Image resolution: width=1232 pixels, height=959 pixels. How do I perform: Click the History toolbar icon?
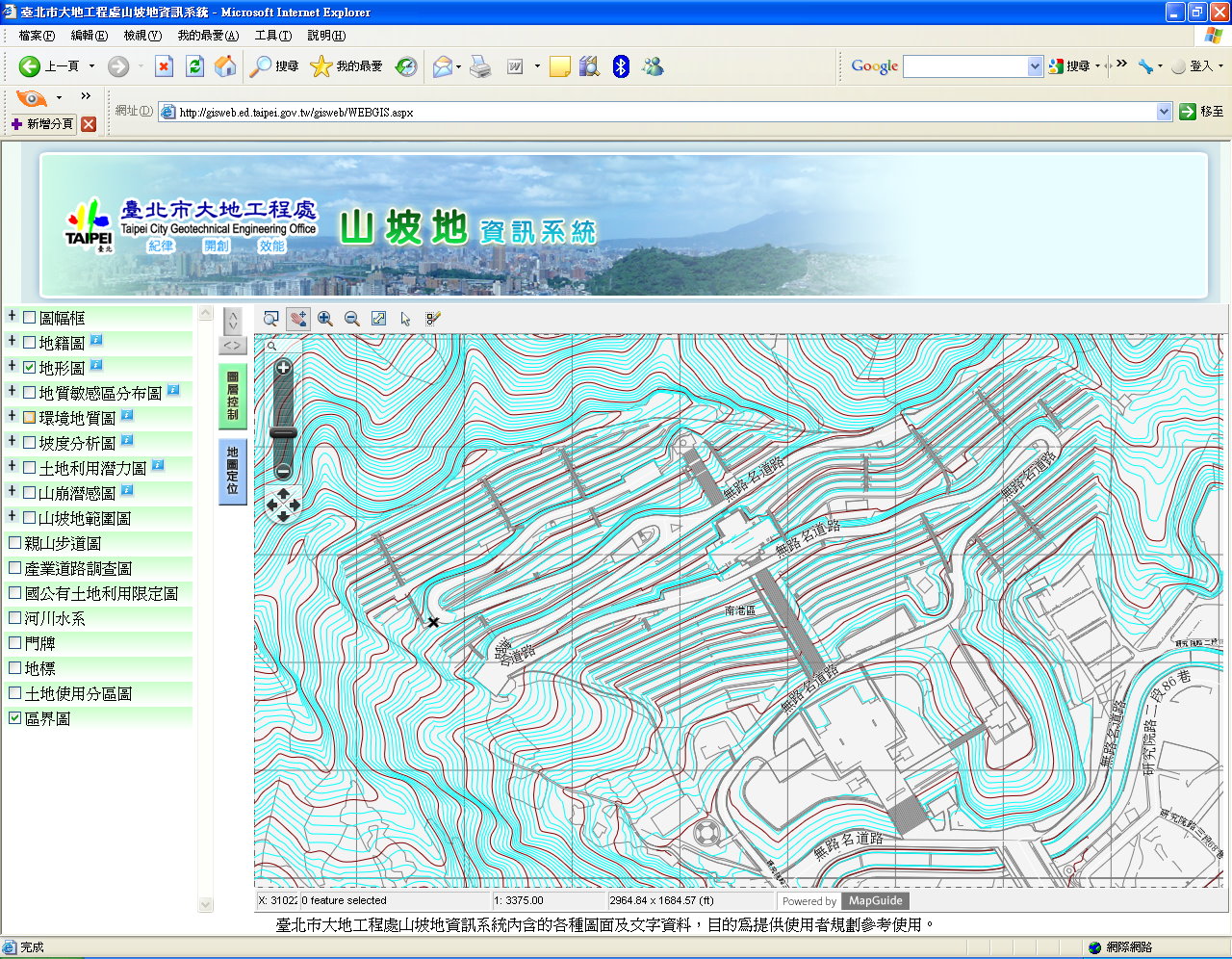click(x=407, y=66)
